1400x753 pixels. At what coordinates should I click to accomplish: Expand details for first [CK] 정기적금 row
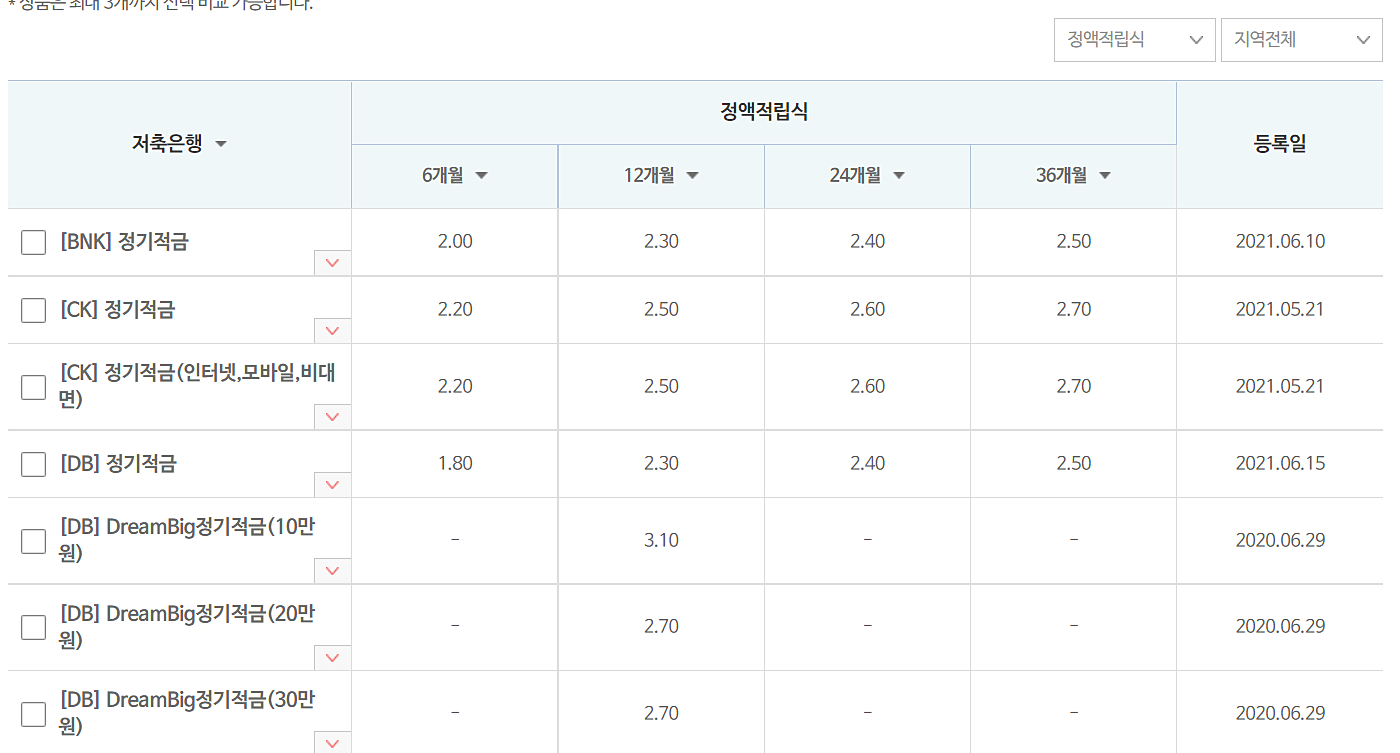333,331
